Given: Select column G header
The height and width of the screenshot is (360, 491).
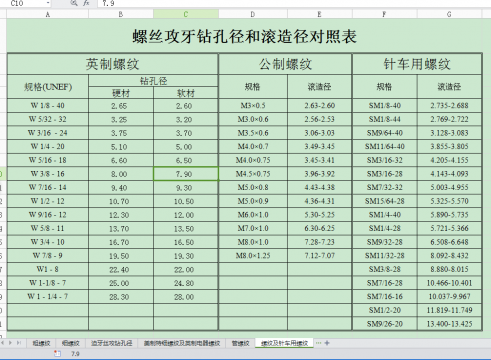Looking at the screenshot, I should coord(449,14).
